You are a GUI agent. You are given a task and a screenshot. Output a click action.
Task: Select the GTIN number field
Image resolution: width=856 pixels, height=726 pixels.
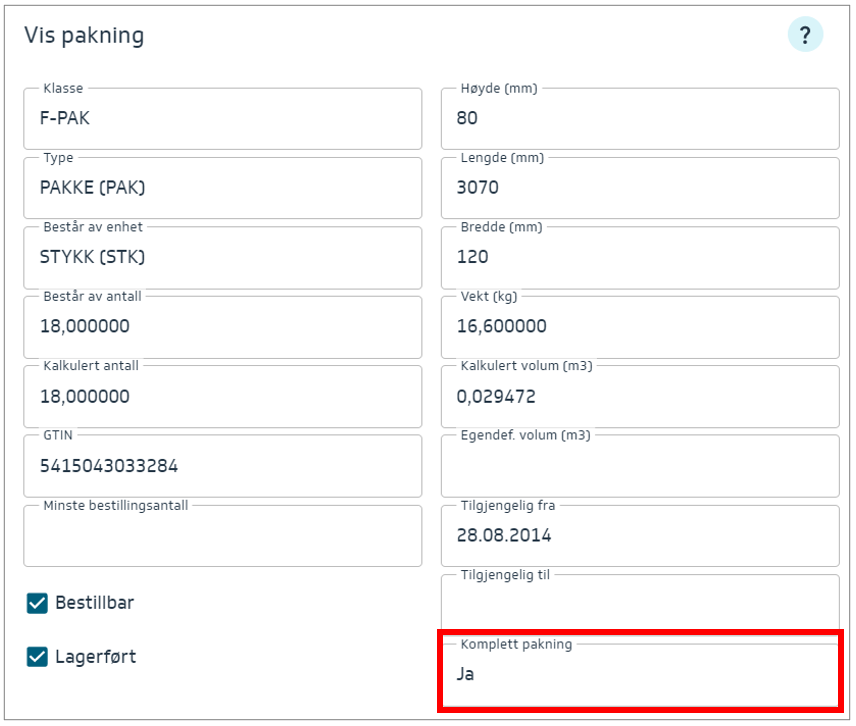tap(222, 466)
